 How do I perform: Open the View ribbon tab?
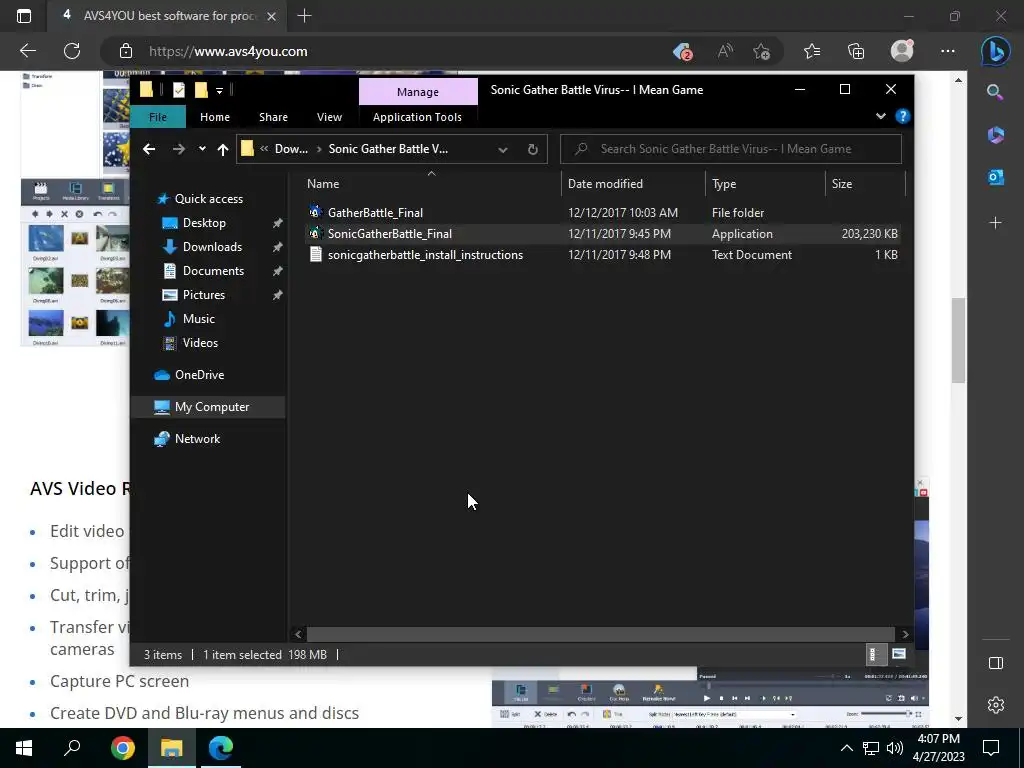pos(329,117)
